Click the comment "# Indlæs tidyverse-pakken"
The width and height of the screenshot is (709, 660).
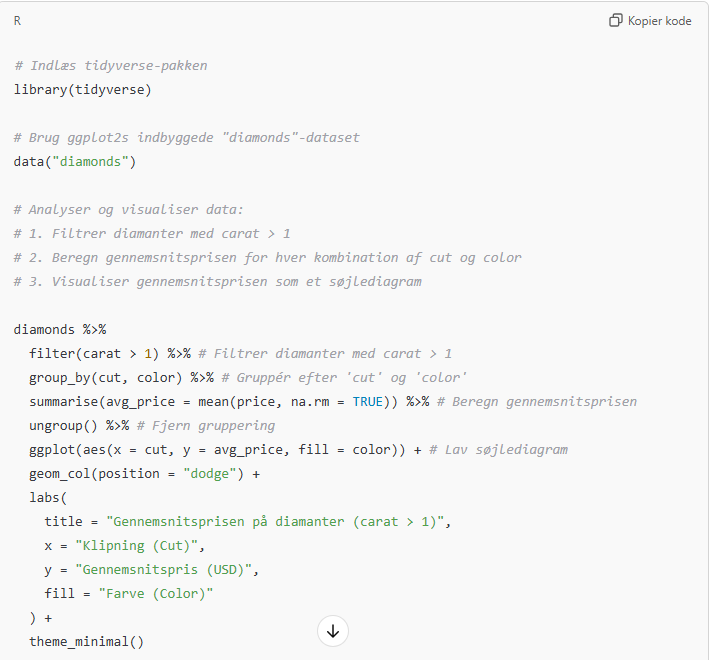coord(111,66)
